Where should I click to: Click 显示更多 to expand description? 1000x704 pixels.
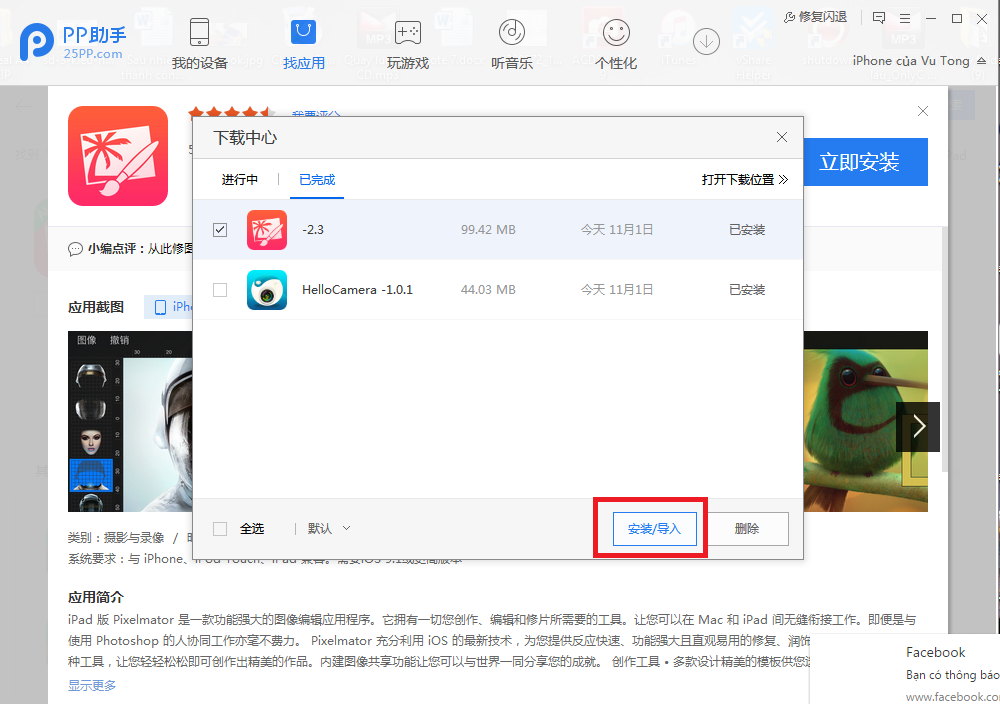click(92, 686)
